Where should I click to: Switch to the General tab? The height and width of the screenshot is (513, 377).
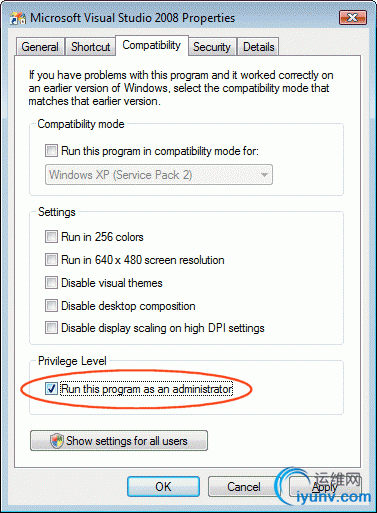point(40,47)
